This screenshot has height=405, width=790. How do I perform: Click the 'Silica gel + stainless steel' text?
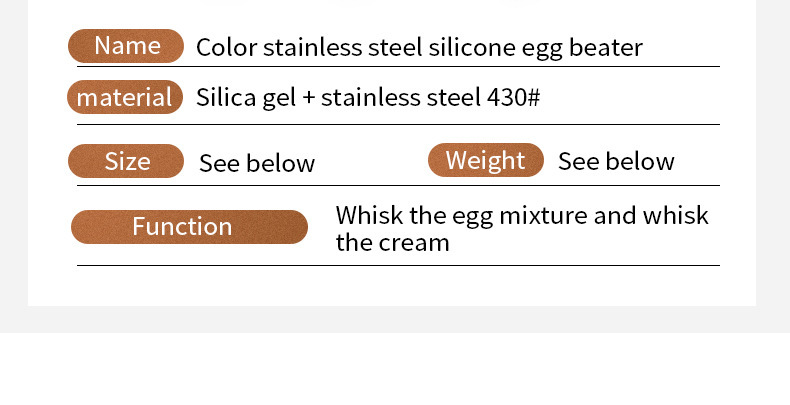pyautogui.click(x=340, y=98)
